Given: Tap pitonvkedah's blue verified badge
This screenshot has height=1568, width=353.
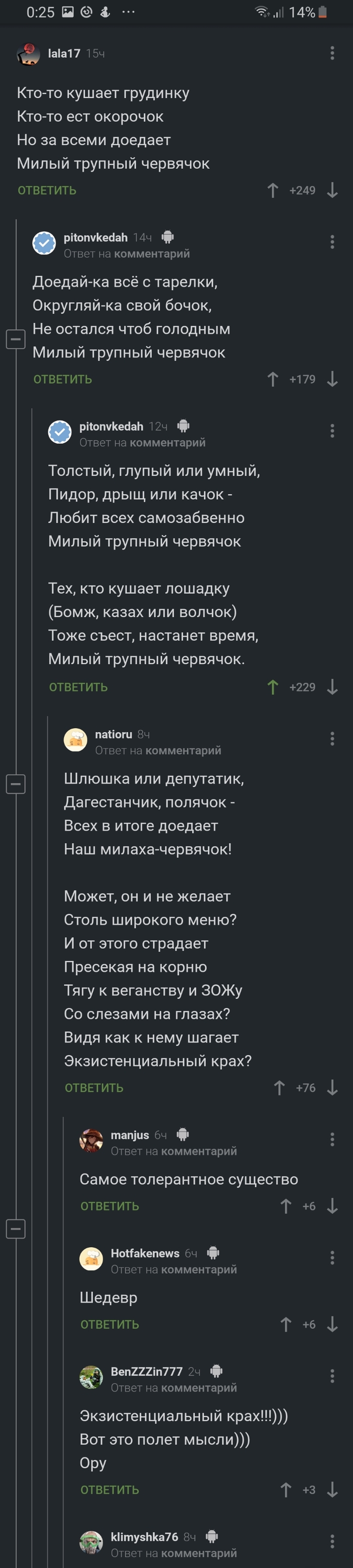Looking at the screenshot, I should point(42,241).
